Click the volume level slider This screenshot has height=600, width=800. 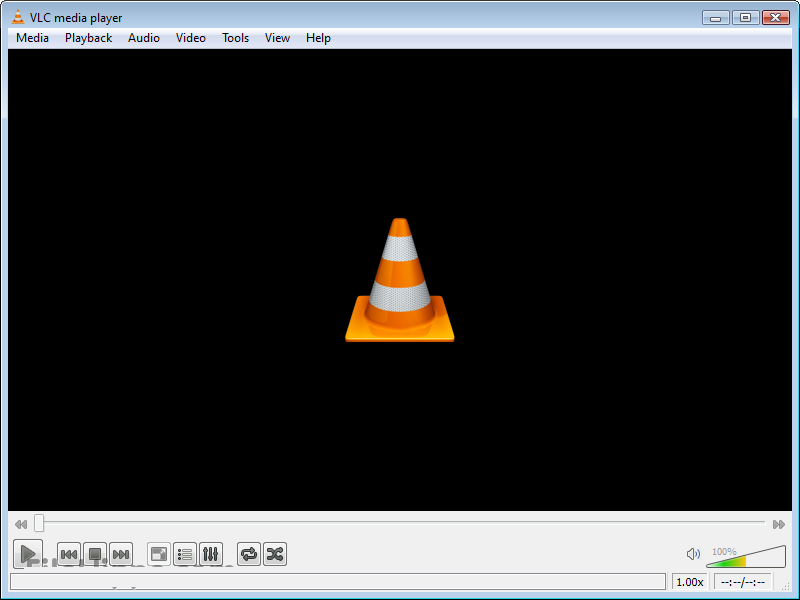click(746, 558)
